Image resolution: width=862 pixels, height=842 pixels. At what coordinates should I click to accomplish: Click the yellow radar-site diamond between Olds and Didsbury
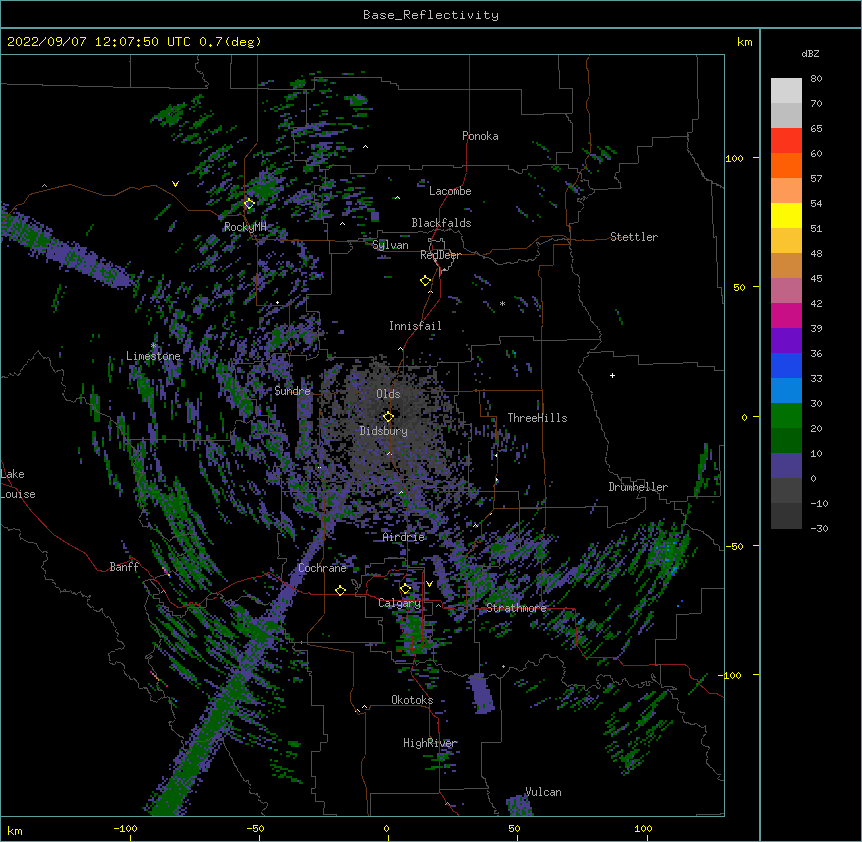(388, 416)
